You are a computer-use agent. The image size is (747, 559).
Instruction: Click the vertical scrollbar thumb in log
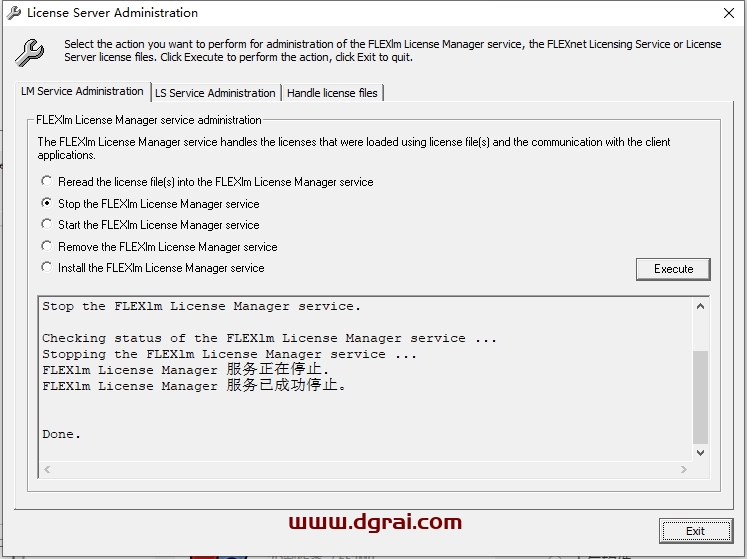[700, 397]
